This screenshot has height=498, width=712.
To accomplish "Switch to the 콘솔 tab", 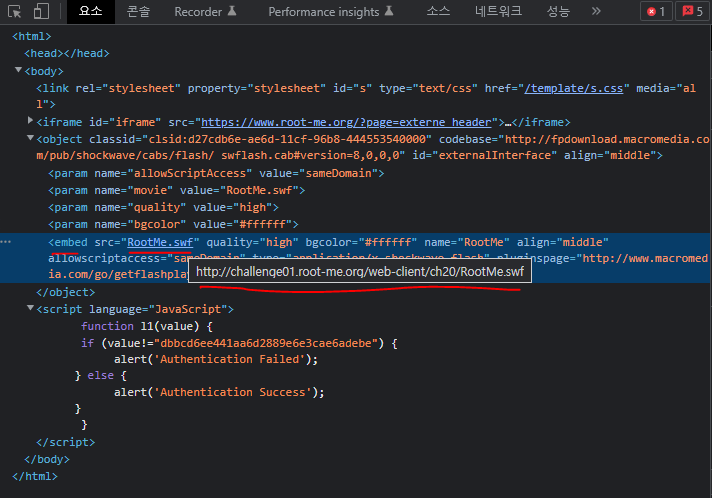I will 138,11.
